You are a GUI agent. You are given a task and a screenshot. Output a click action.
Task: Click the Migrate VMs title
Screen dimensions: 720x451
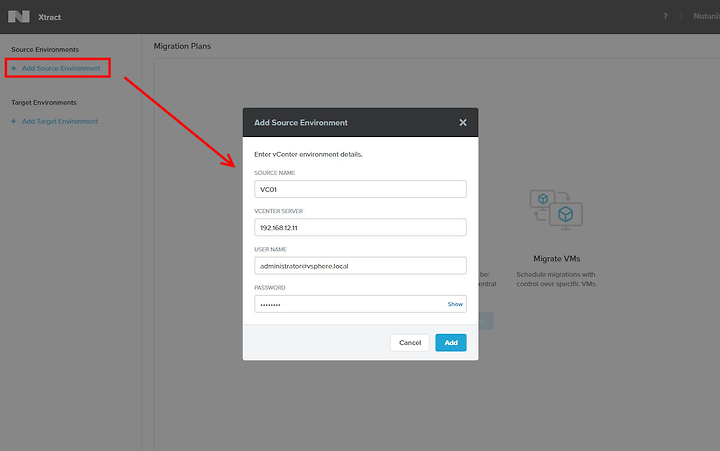click(557, 259)
